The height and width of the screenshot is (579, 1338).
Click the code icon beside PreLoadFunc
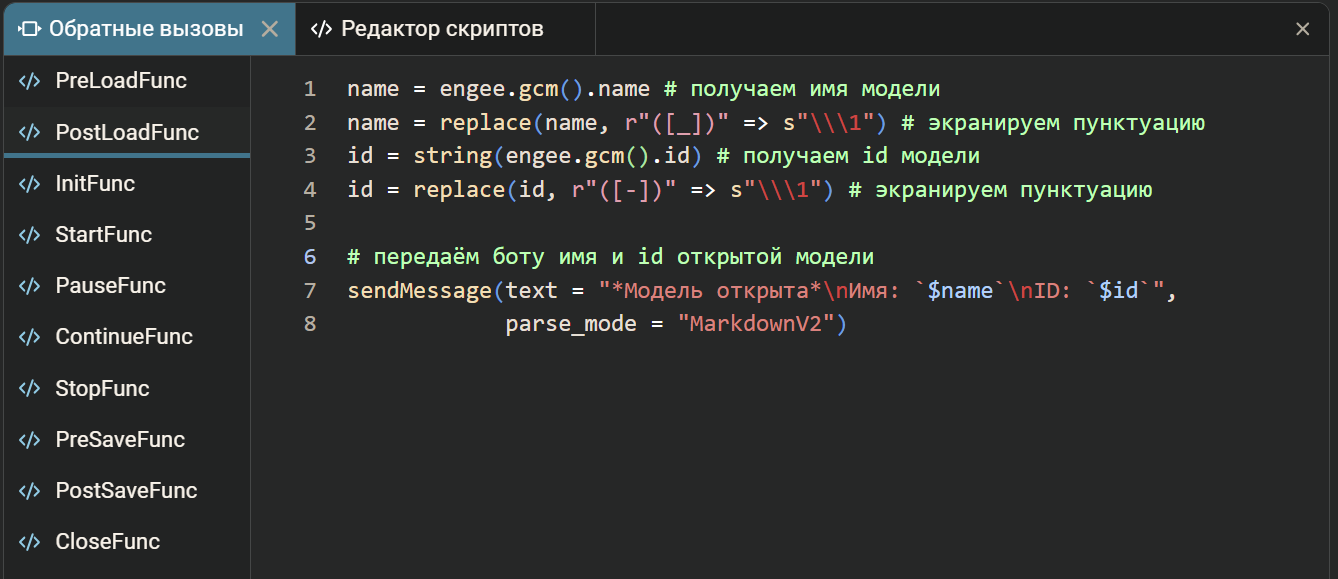[x=30, y=81]
